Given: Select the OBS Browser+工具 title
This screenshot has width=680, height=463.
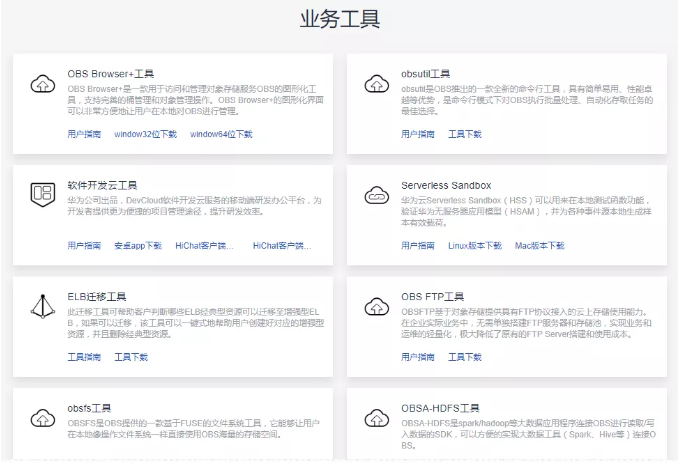Looking at the screenshot, I should [111, 74].
